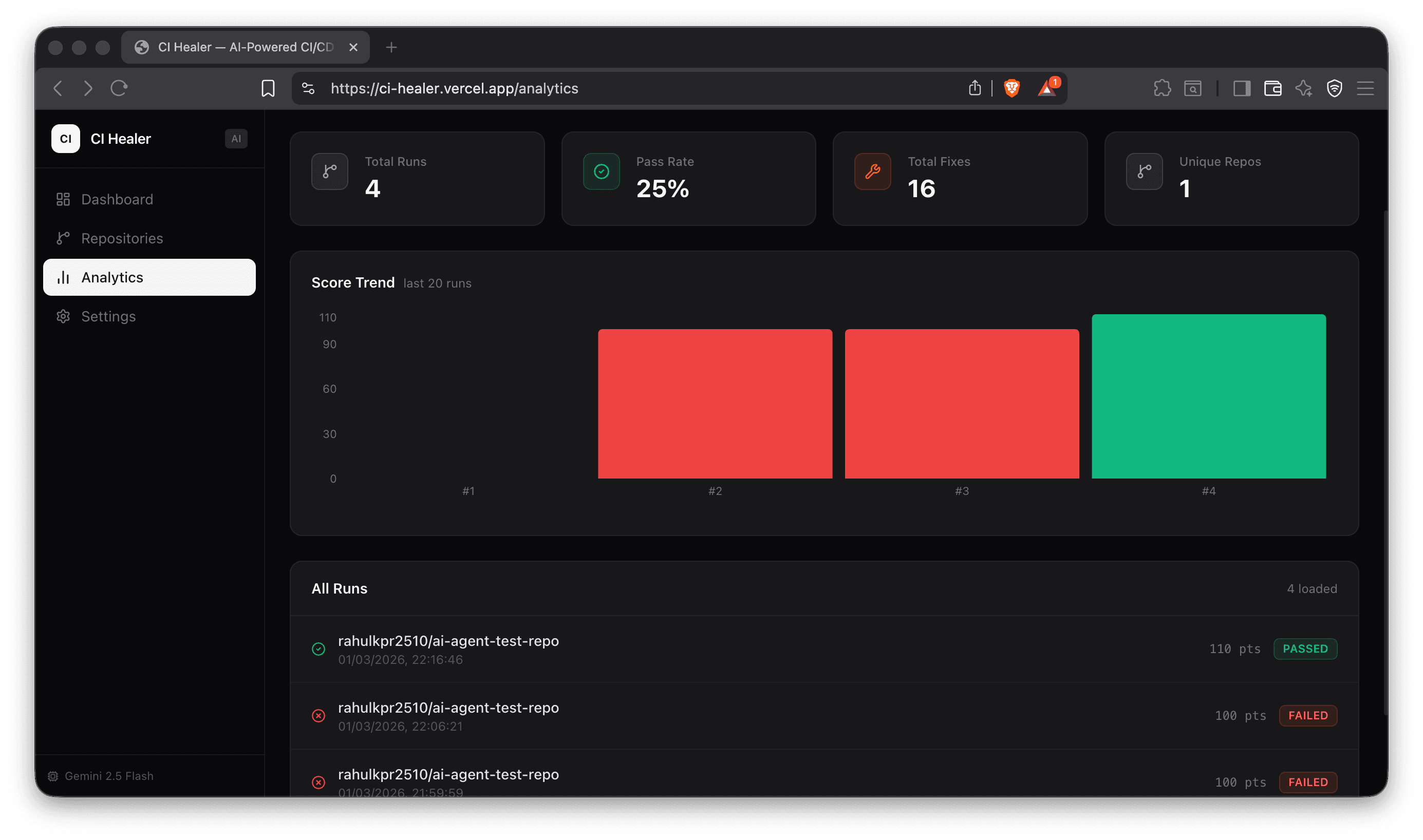Click the CI Healer logo icon

pos(65,139)
